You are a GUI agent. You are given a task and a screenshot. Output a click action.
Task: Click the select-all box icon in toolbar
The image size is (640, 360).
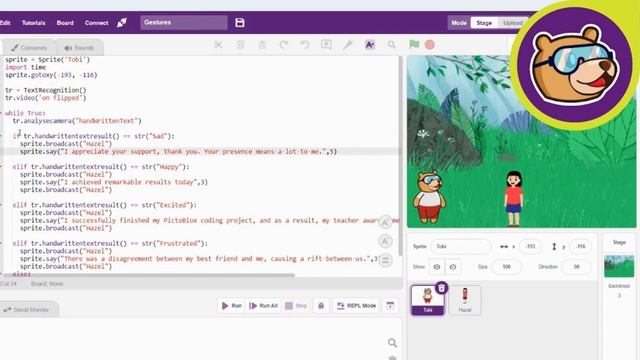tap(326, 44)
